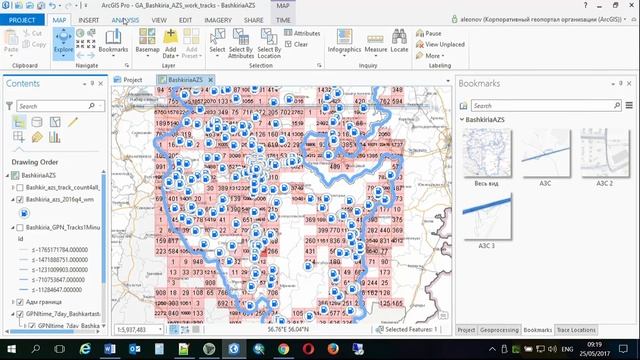The width and height of the screenshot is (640, 360).
Task: Collapse BashkiriaAZS group in Bookmarks pane
Action: (x=462, y=120)
